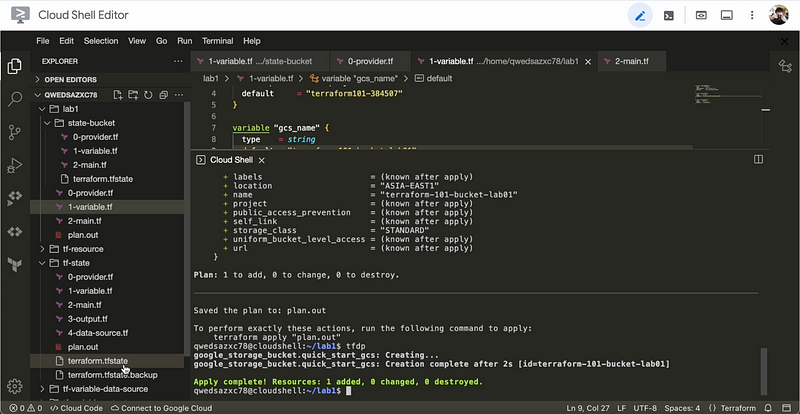
Task: Open the Run menu
Action: [x=185, y=41]
